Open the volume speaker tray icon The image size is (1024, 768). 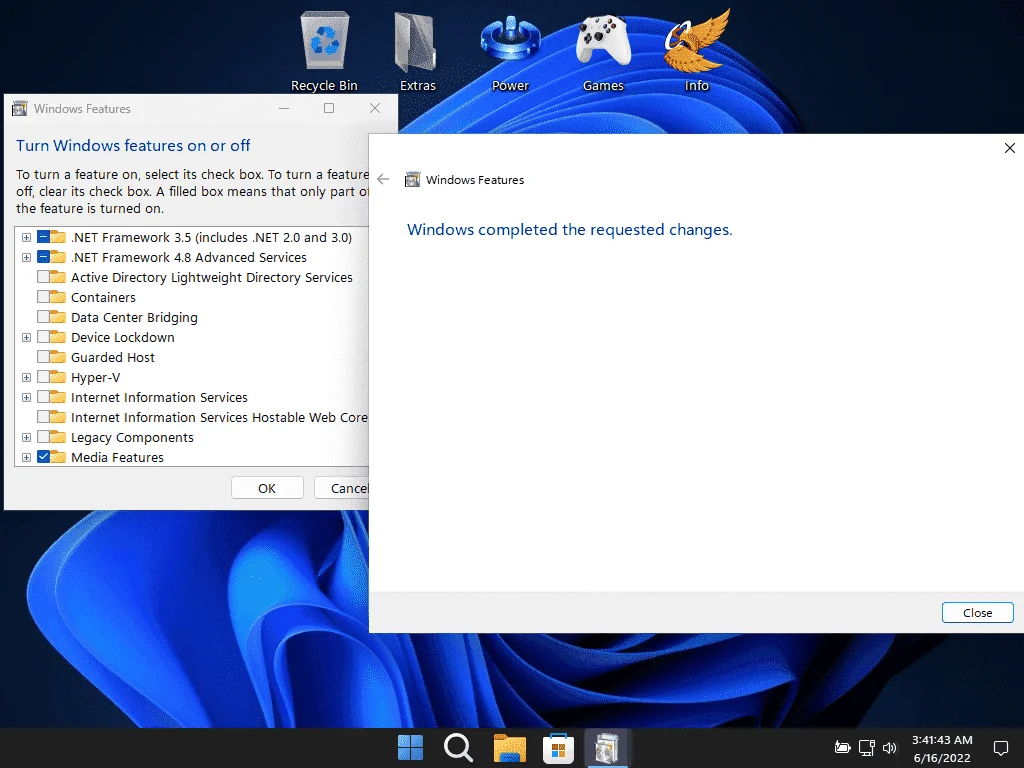[x=889, y=748]
